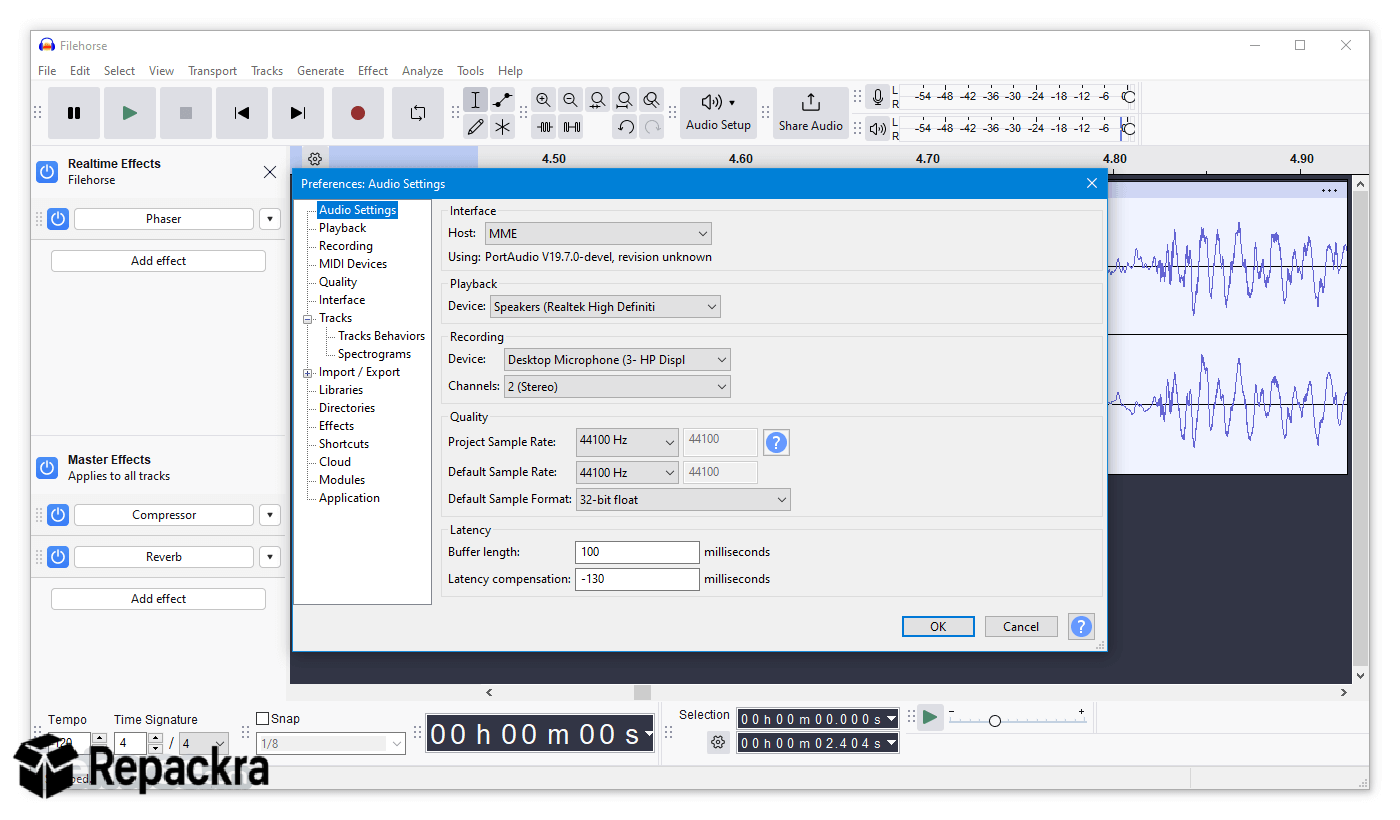The image size is (1400, 820).
Task: Open the File menu
Action: pos(47,71)
